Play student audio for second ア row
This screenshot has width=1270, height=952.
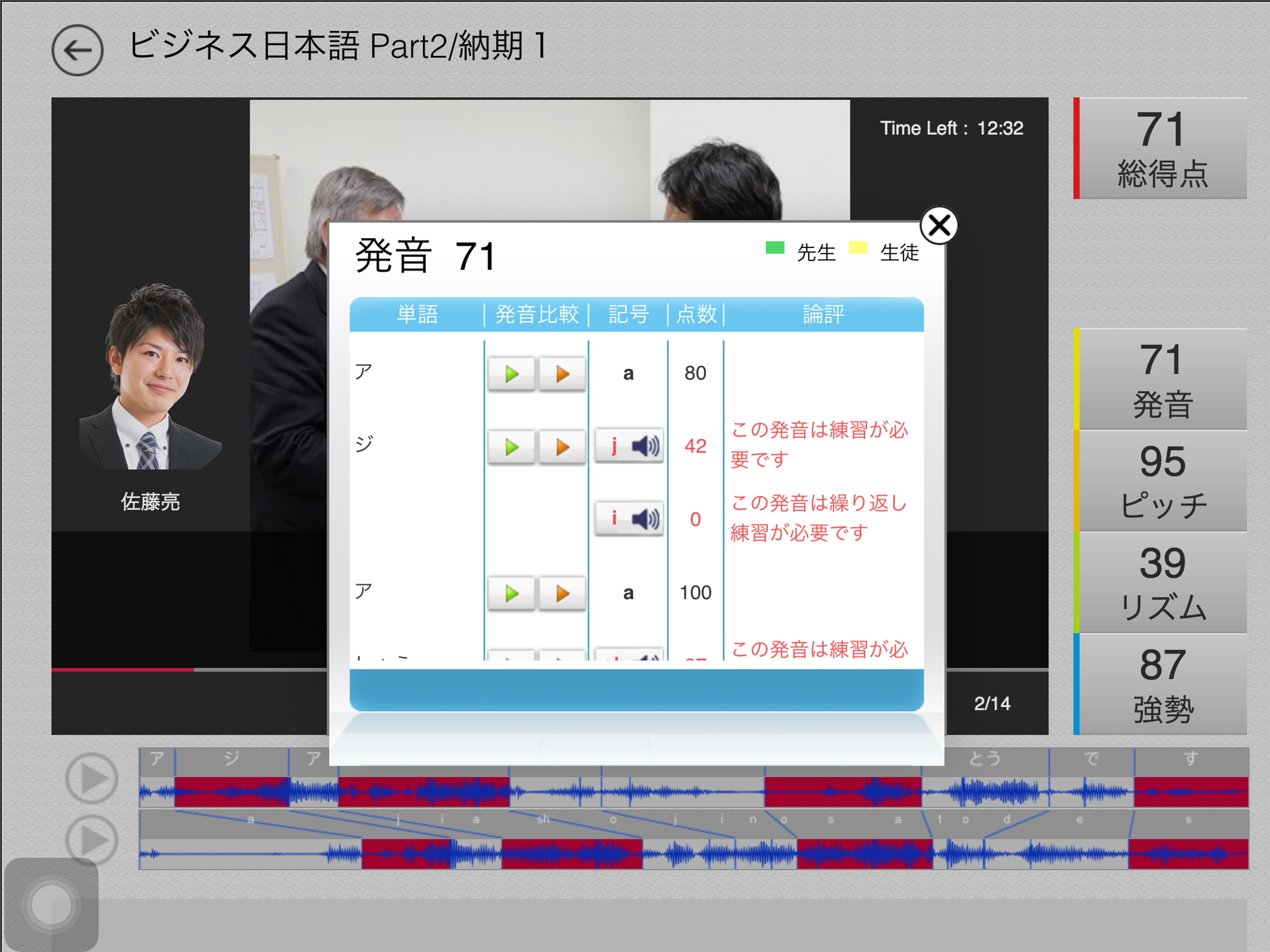562,594
